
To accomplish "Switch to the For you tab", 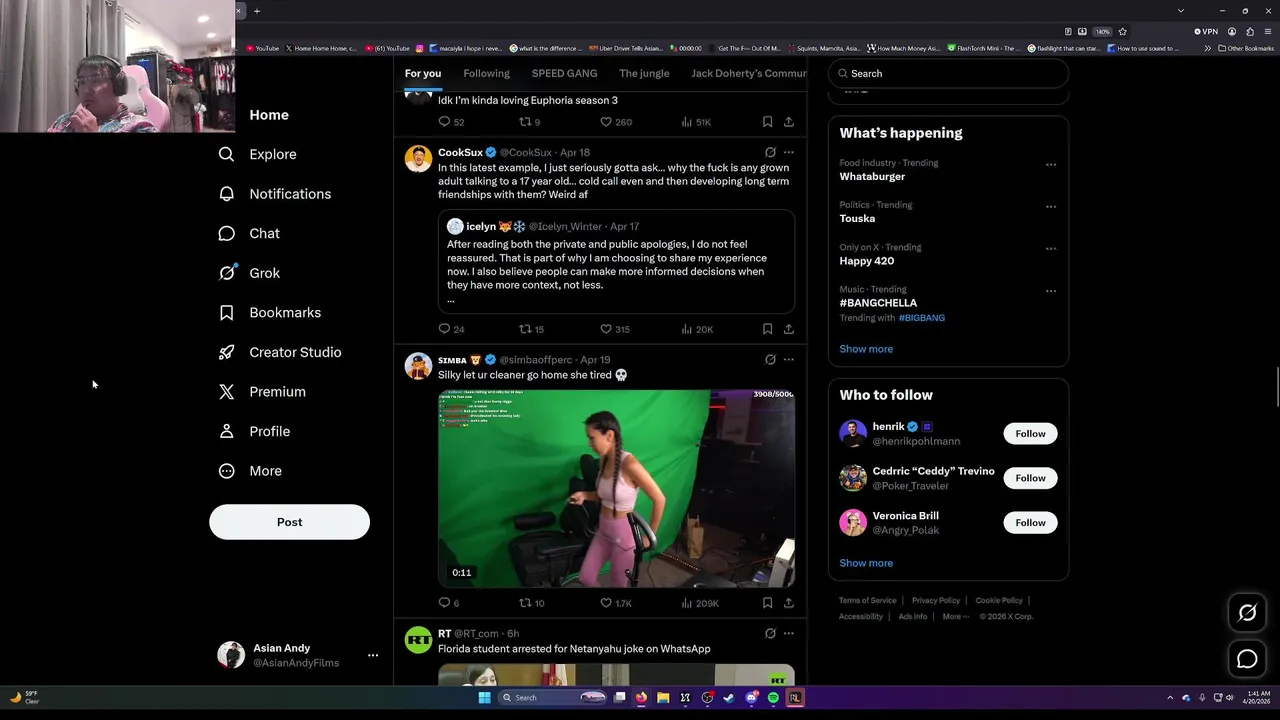I will (x=423, y=73).
